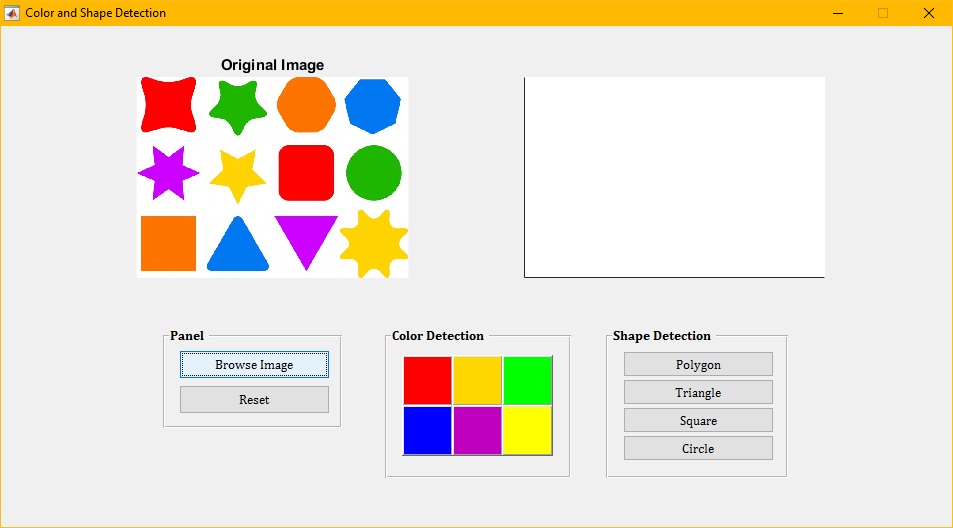
Task: Click the Browse Image button
Action: coord(254,365)
